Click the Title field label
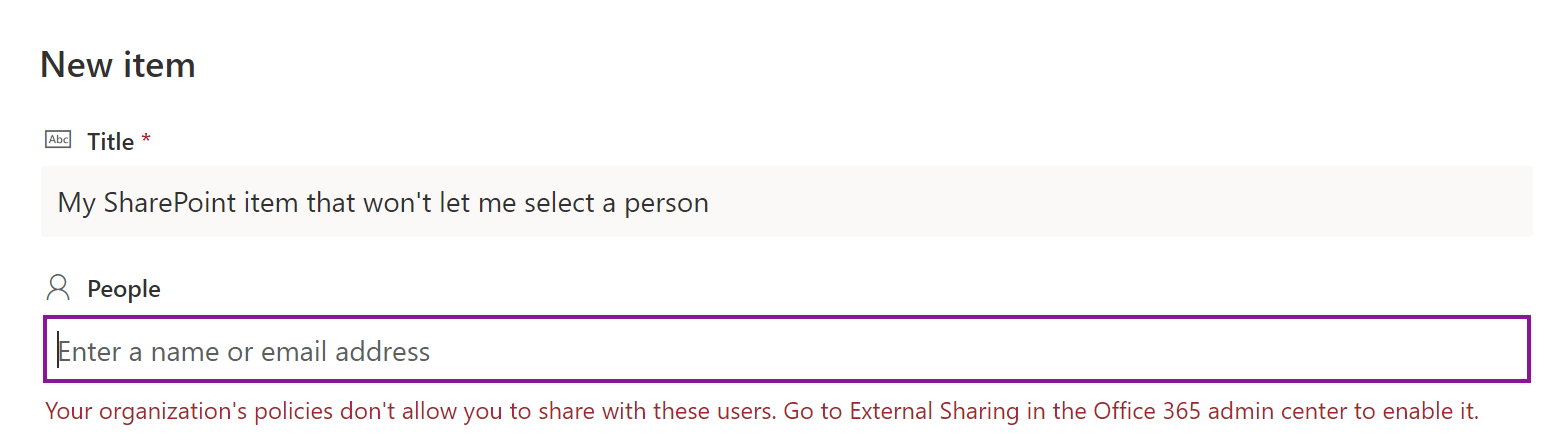This screenshot has height=445, width=1546. point(110,142)
